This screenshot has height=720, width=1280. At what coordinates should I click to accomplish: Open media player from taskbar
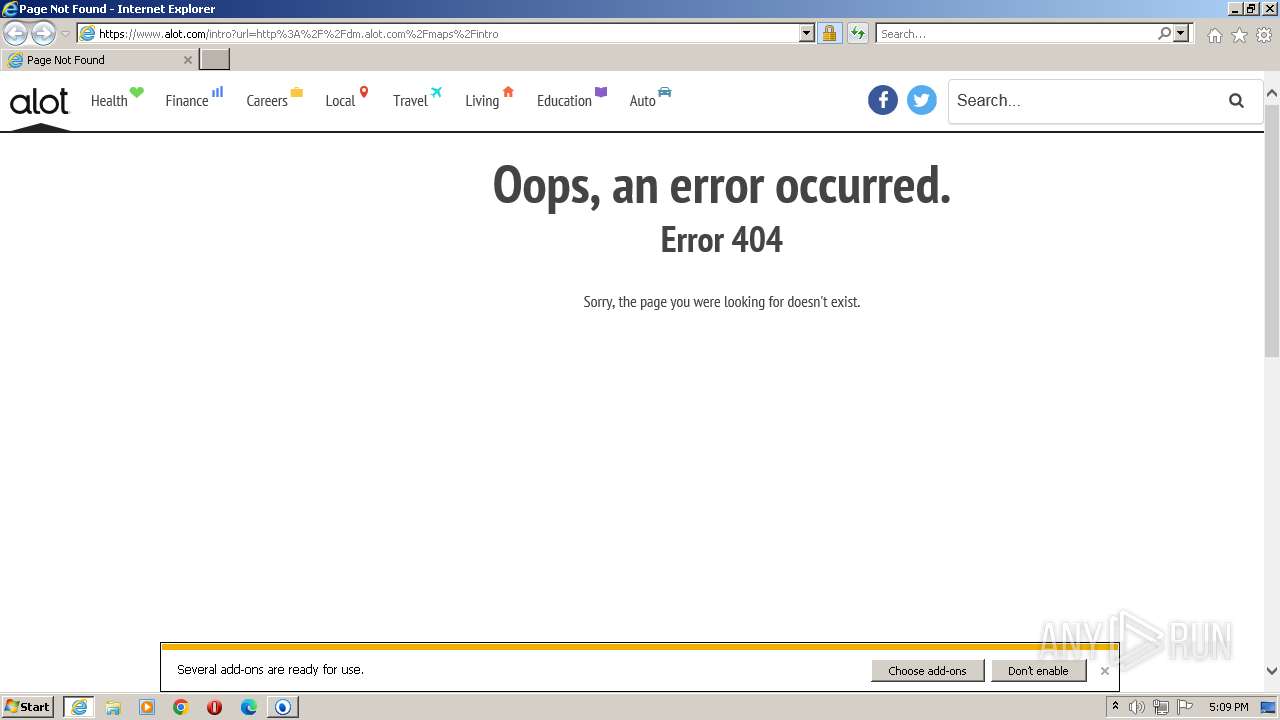[x=147, y=707]
